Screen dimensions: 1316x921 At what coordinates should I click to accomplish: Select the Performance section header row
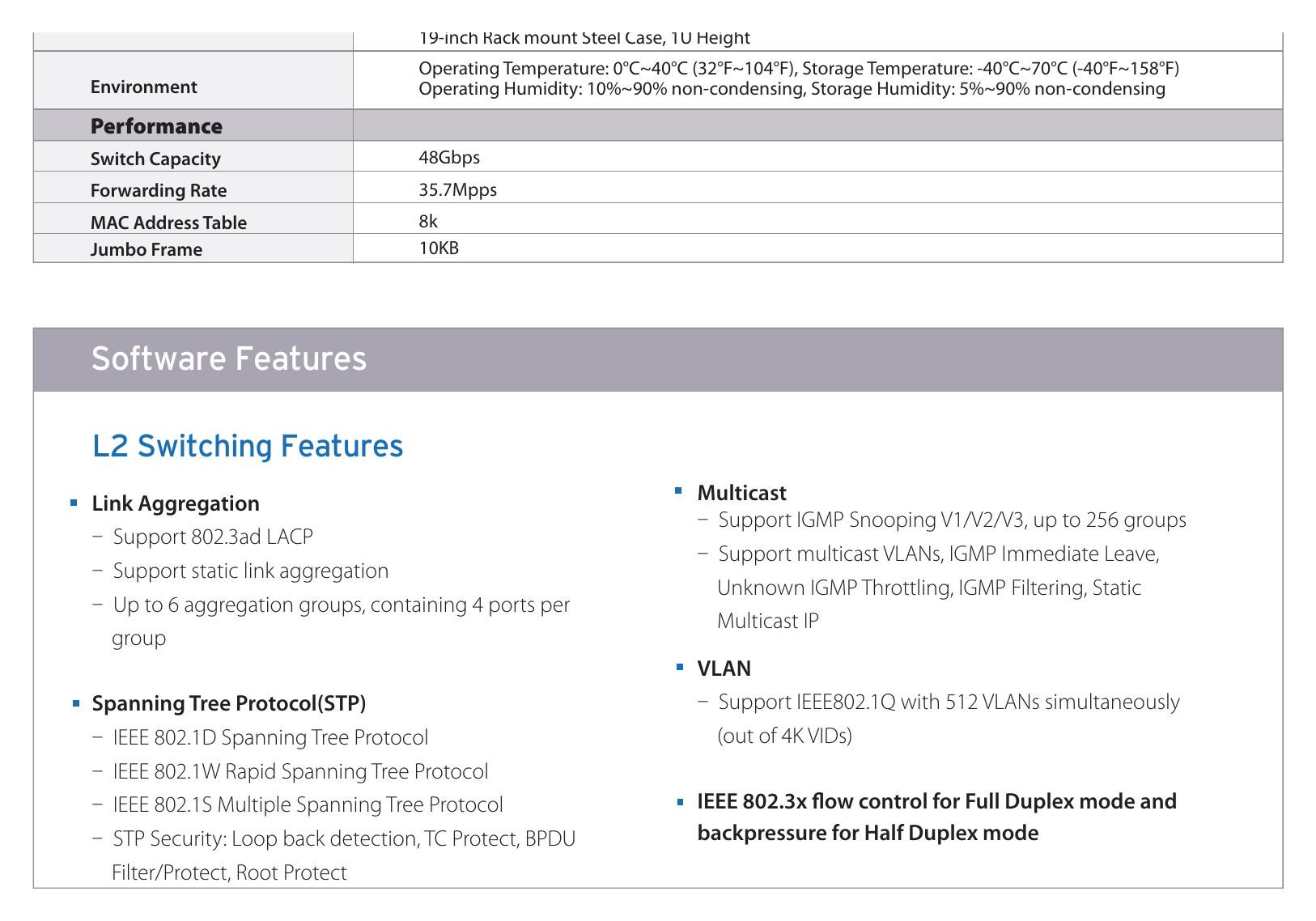[x=658, y=125]
